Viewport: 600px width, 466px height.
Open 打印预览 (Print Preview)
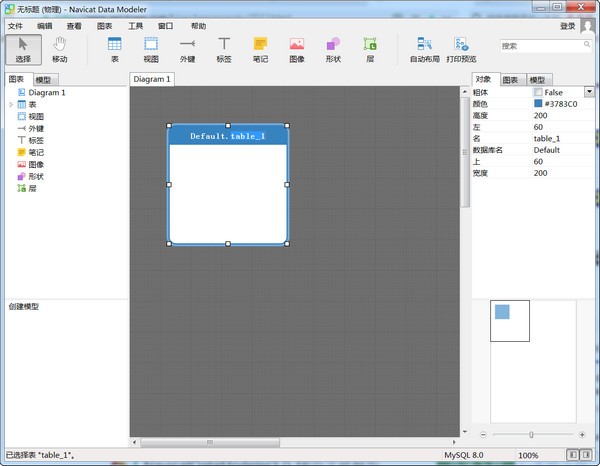coord(461,49)
